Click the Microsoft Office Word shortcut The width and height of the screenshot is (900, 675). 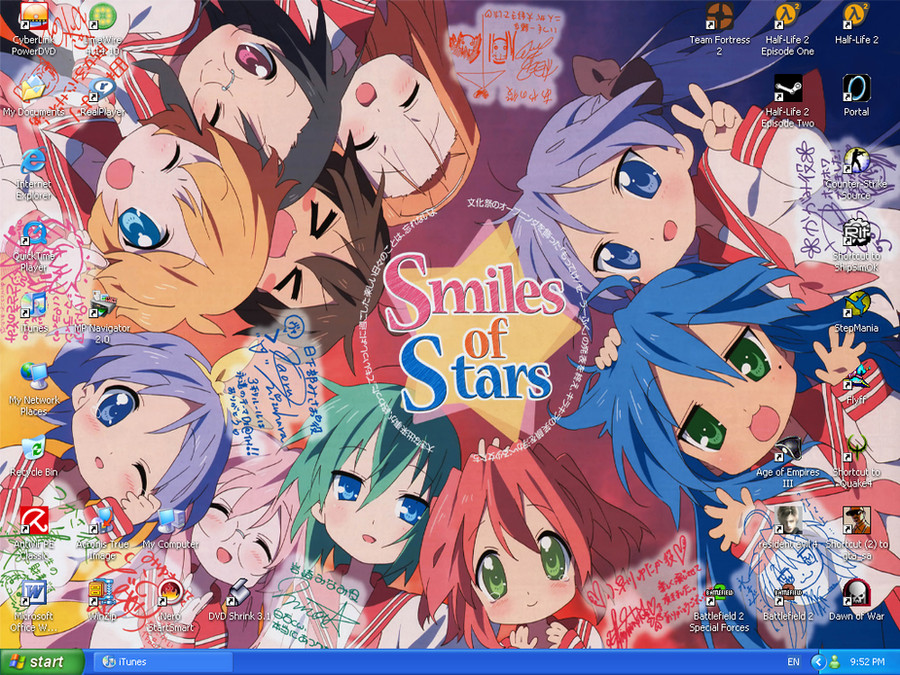click(x=33, y=593)
